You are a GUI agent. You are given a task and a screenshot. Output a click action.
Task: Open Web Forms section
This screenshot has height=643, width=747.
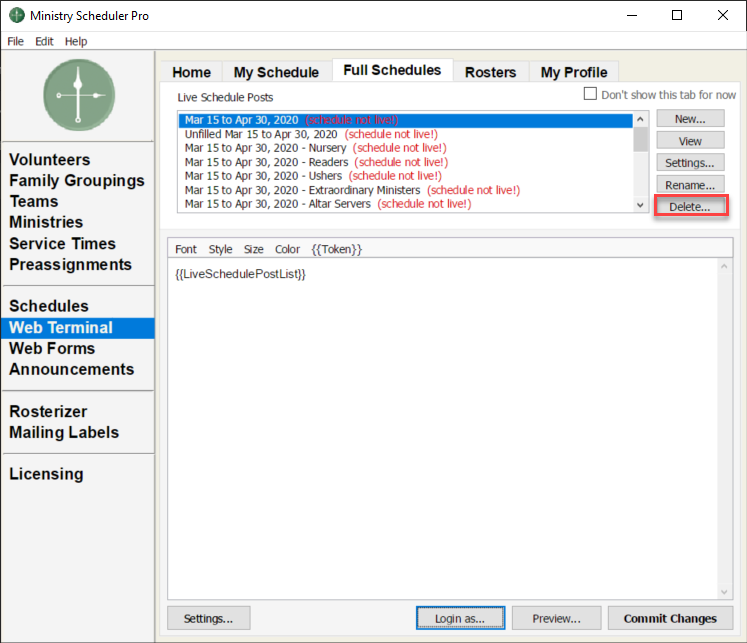52,348
